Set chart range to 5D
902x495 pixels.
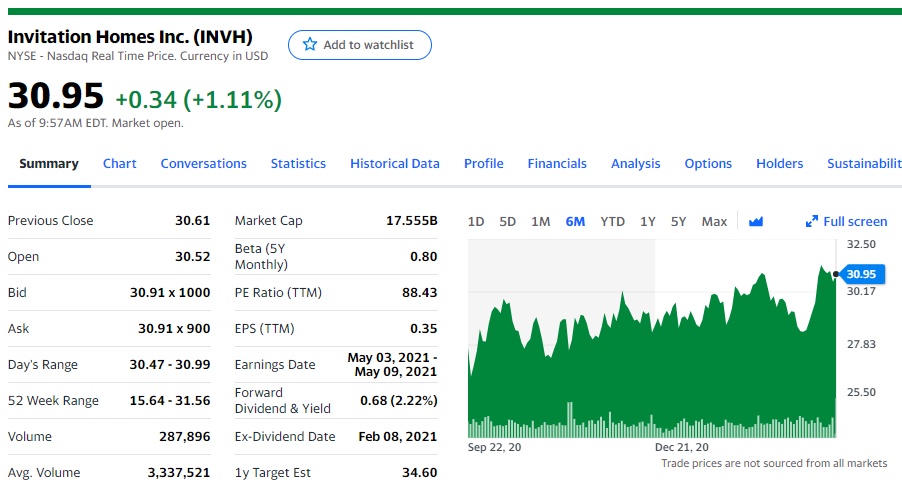point(507,222)
